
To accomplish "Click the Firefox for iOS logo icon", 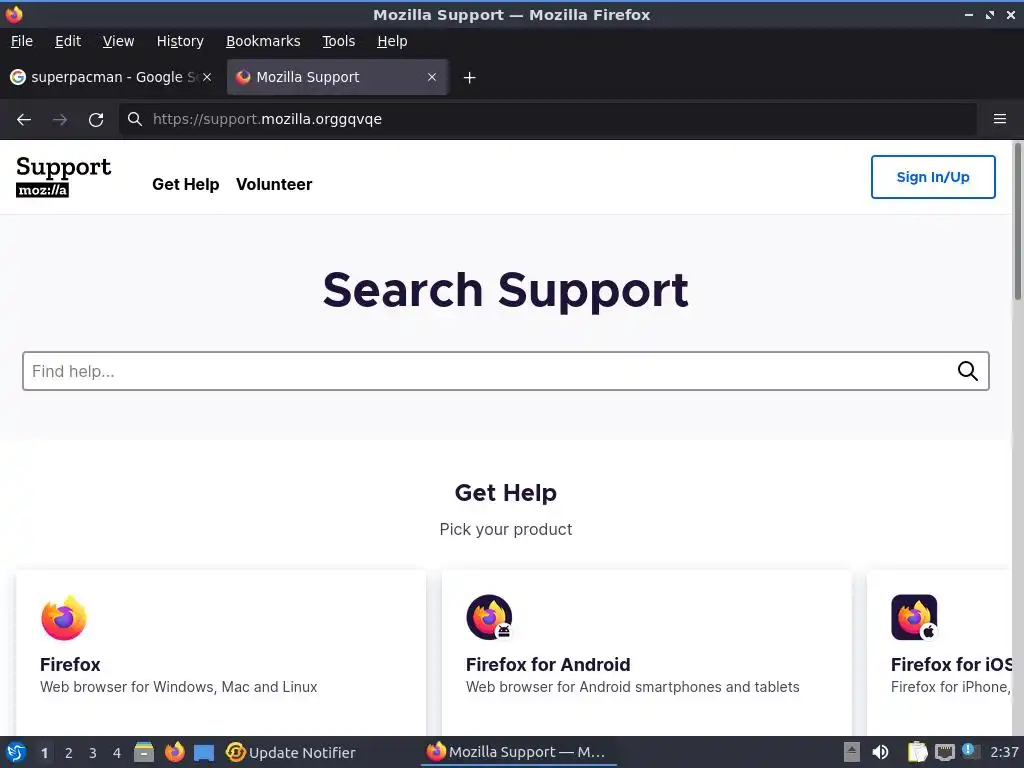I will pos(914,617).
